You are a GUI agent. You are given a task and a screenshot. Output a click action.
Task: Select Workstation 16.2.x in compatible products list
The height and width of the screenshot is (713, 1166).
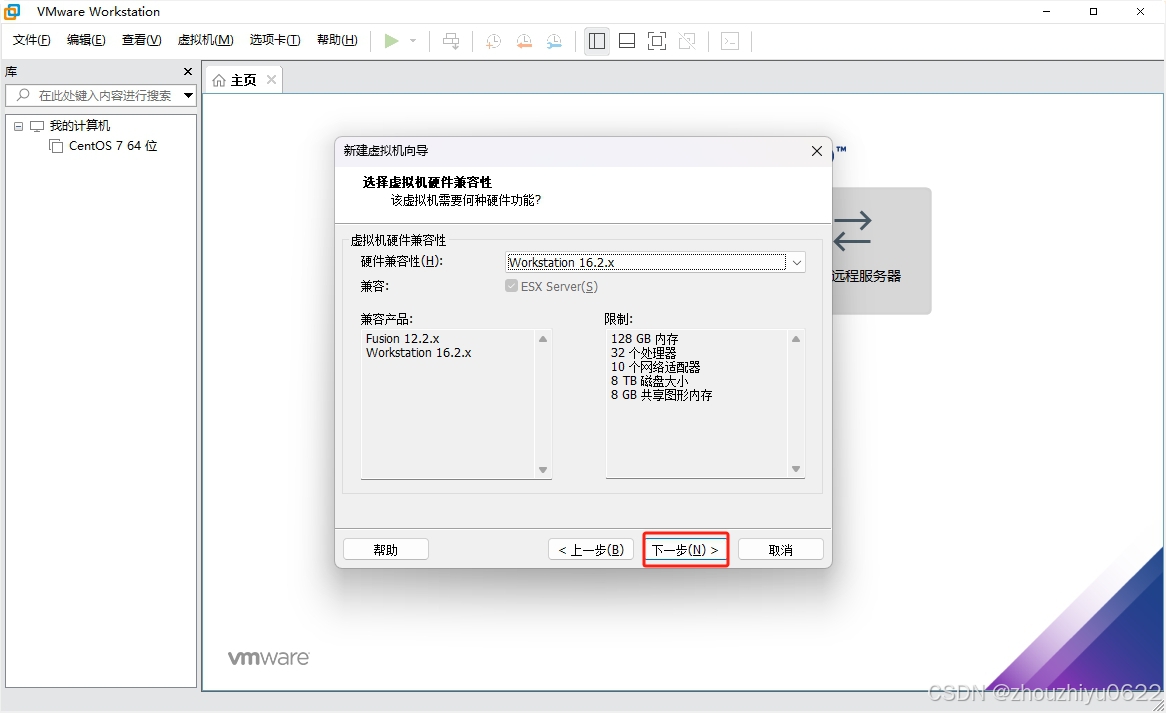[419, 352]
